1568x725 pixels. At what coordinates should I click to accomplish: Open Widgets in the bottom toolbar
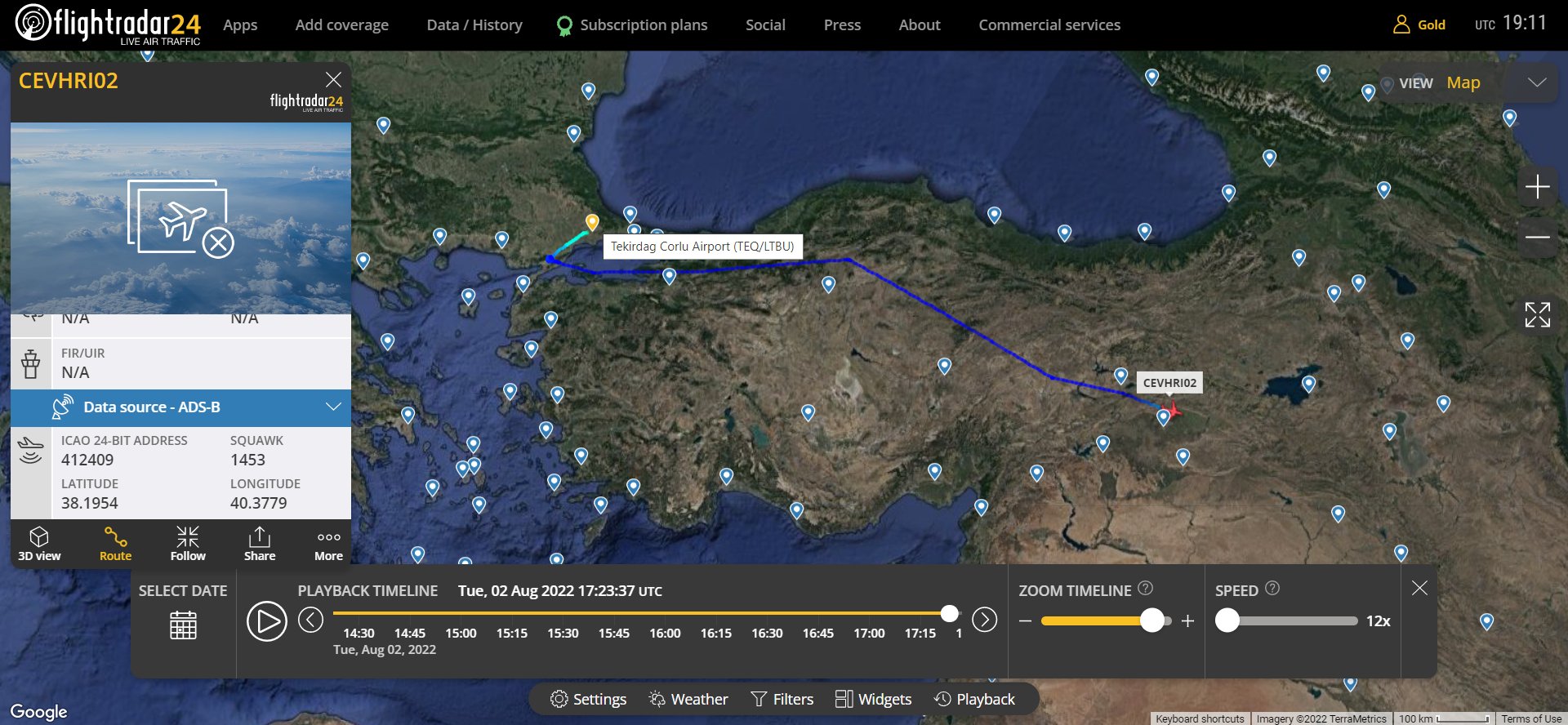click(873, 700)
